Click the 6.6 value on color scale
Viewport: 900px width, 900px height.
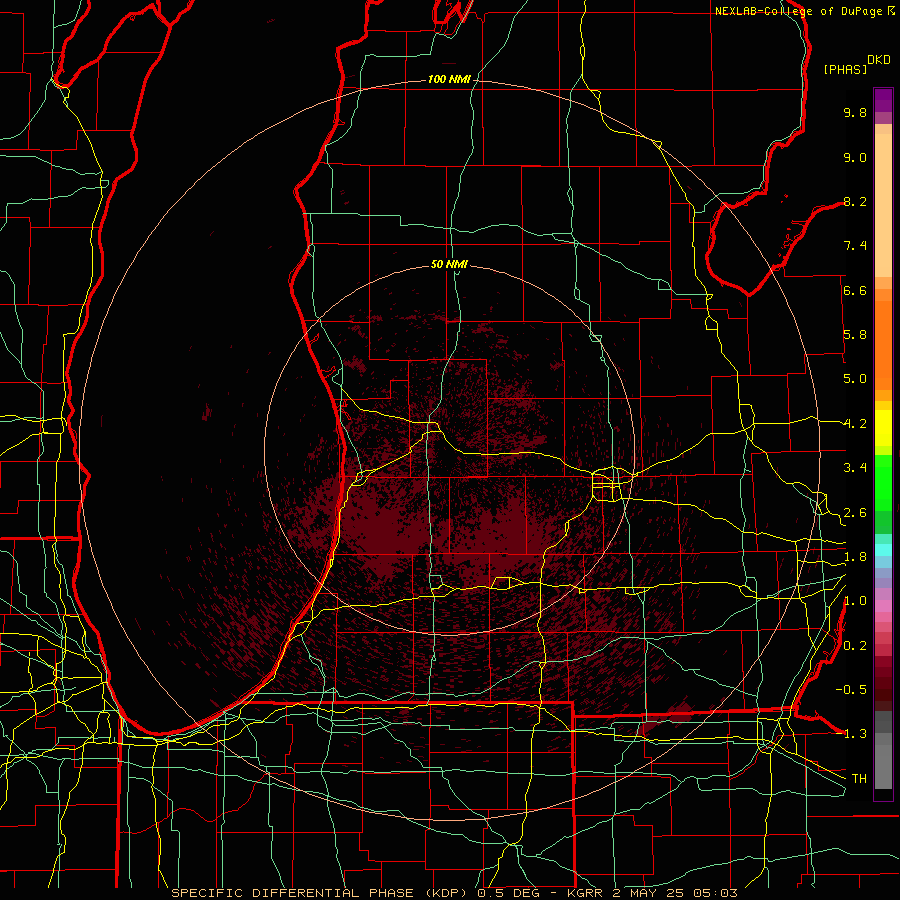point(855,290)
